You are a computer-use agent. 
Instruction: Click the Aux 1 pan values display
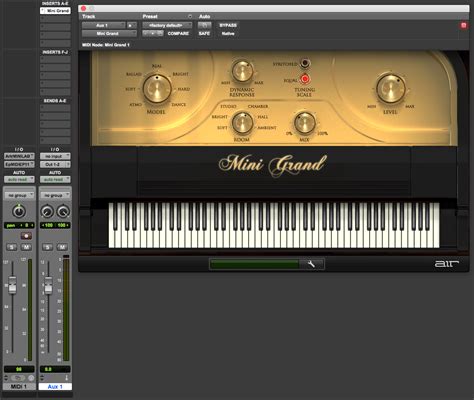(55, 225)
